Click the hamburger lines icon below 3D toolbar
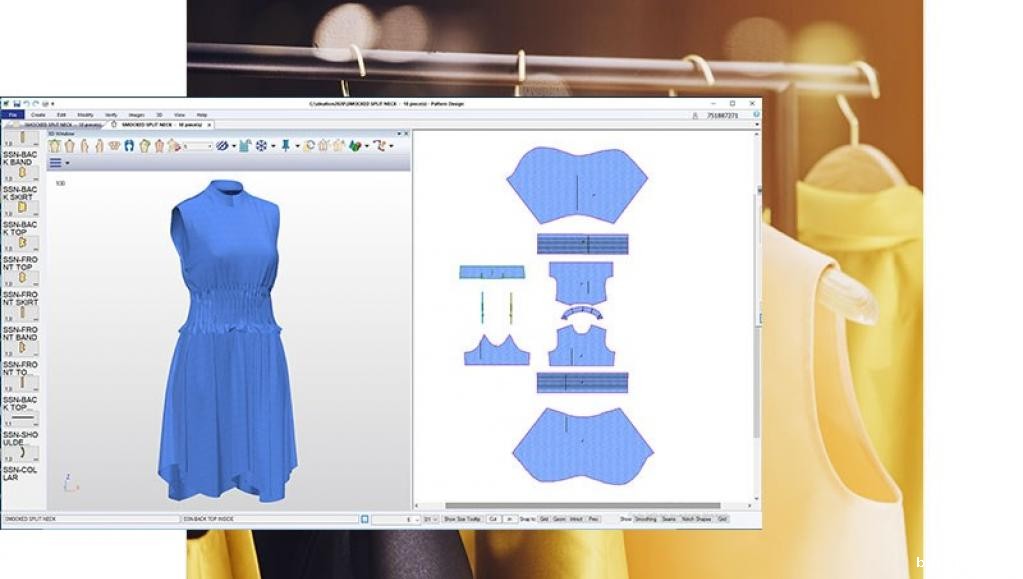 pyautogui.click(x=56, y=162)
